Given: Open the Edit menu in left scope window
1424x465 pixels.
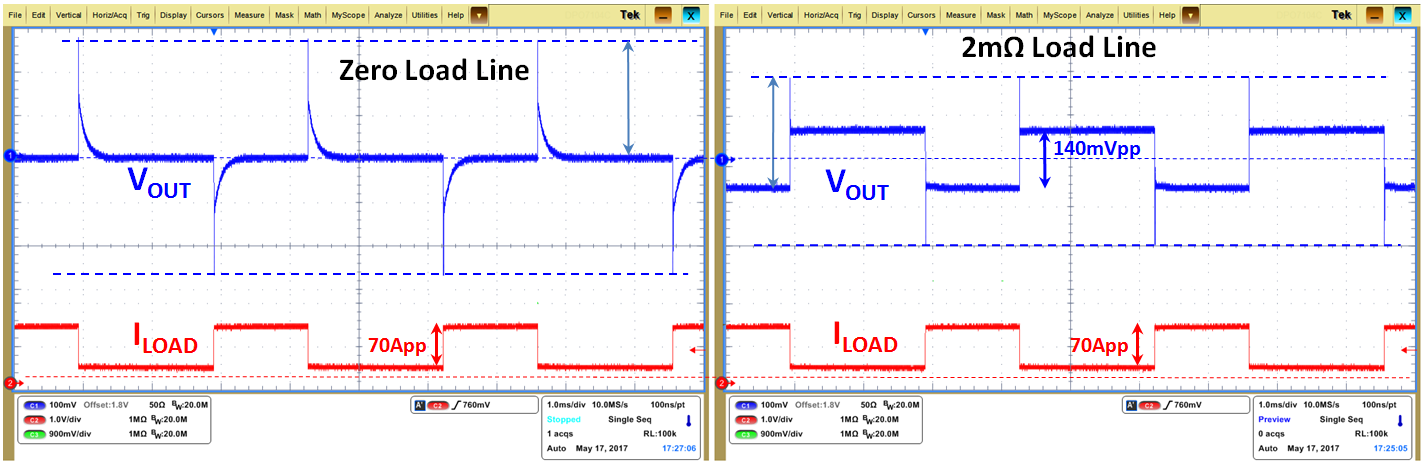Looking at the screenshot, I should click(x=38, y=16).
